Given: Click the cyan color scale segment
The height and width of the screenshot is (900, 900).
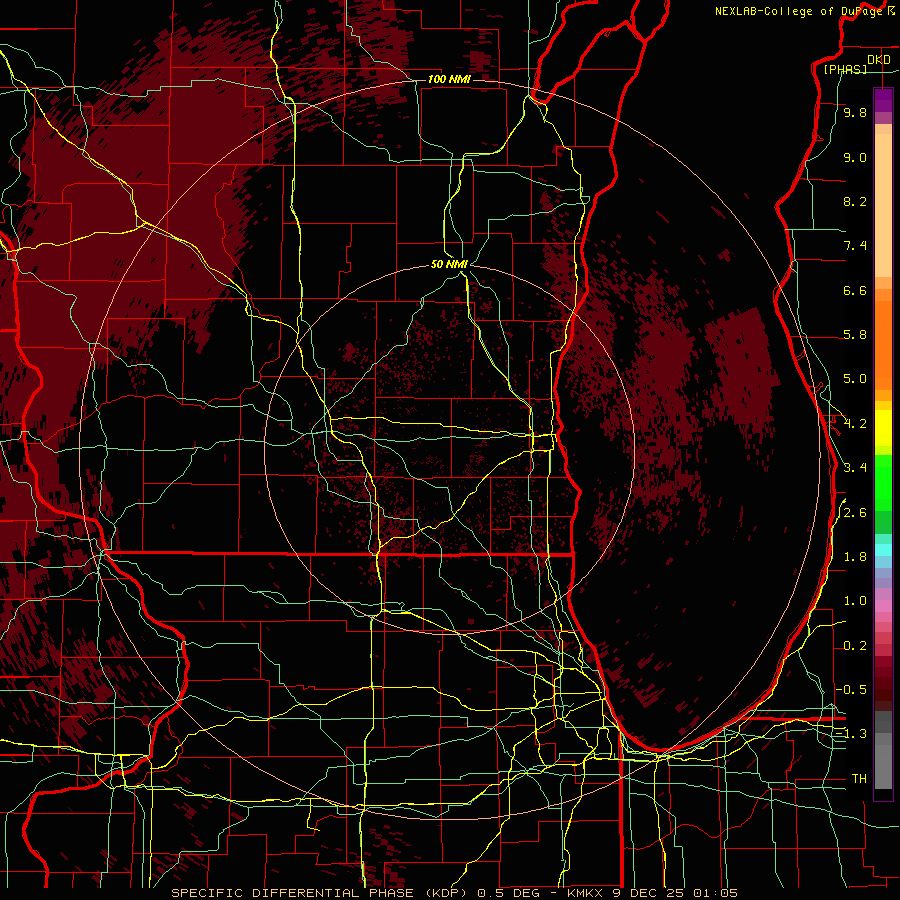Looking at the screenshot, I should [x=883, y=549].
